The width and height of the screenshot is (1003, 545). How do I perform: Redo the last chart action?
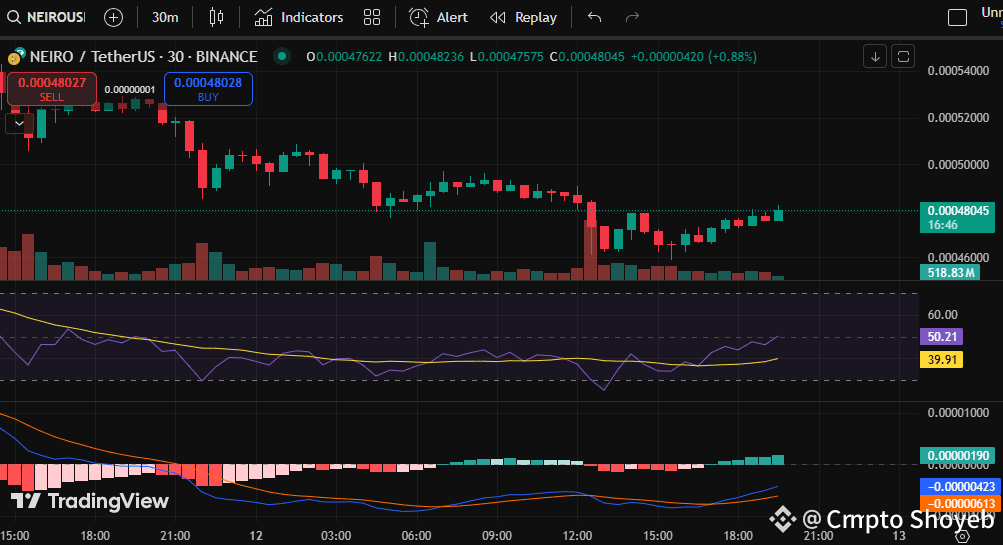(x=632, y=17)
